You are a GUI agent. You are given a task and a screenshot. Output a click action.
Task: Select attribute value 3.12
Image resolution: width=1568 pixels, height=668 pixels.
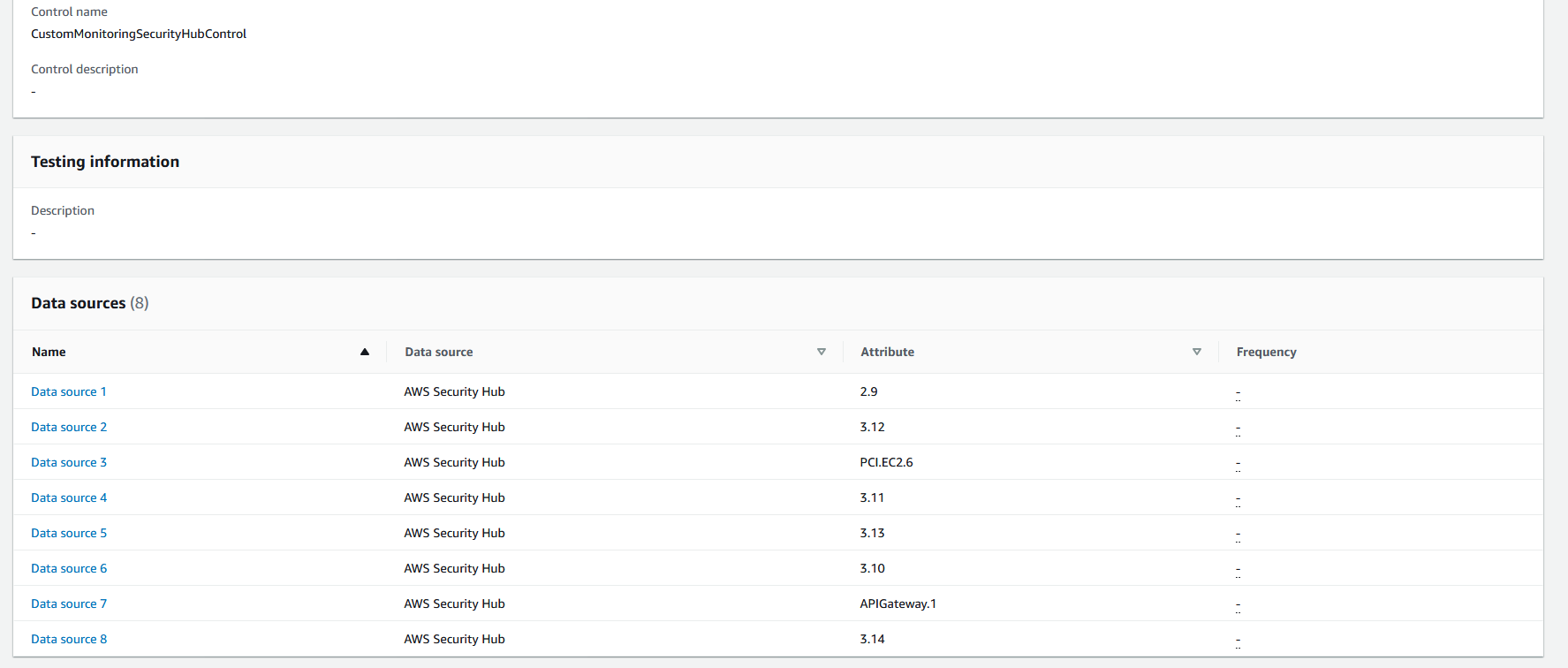pyautogui.click(x=873, y=427)
